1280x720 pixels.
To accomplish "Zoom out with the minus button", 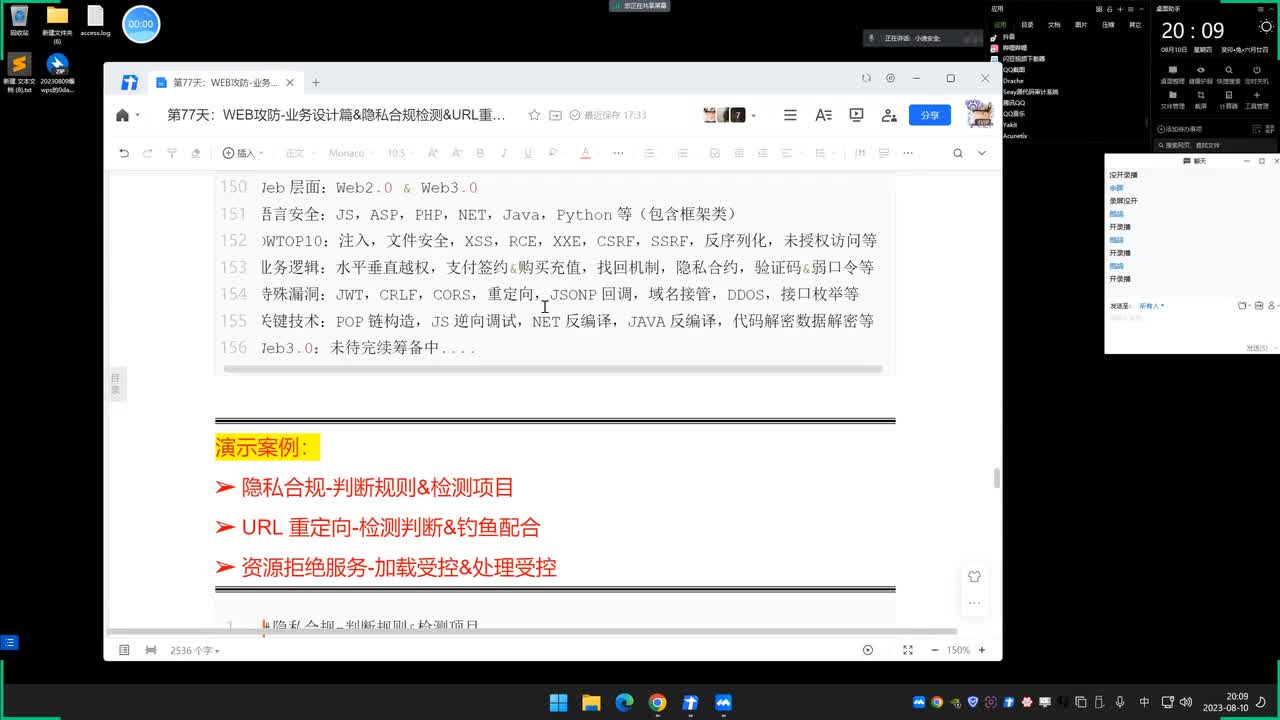I will 934,650.
